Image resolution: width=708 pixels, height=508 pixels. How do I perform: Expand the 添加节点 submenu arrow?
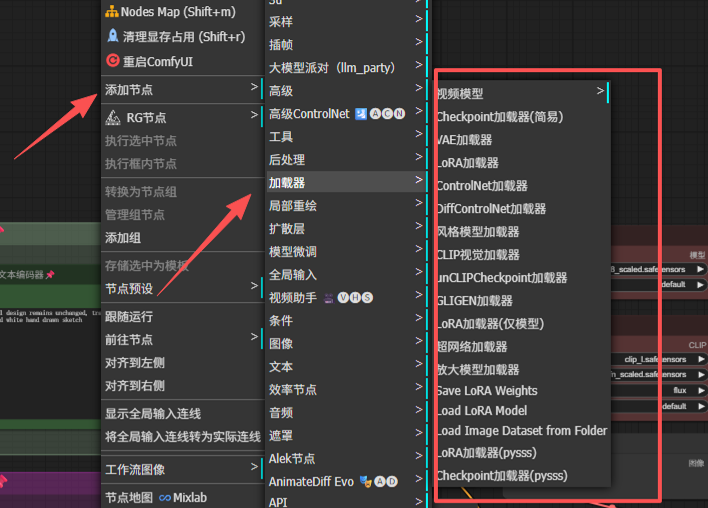tap(254, 89)
